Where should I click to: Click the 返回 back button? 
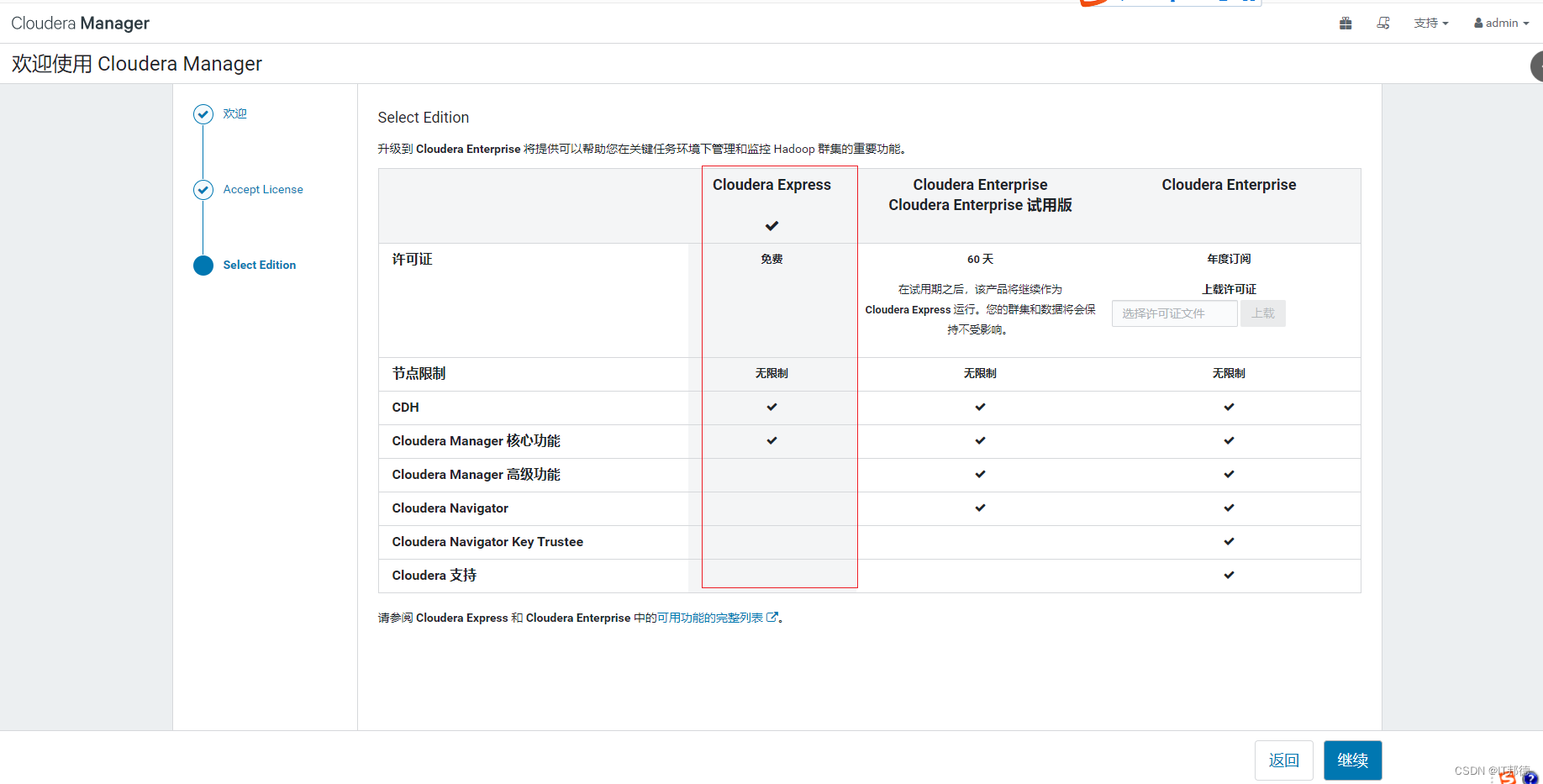[1284, 760]
